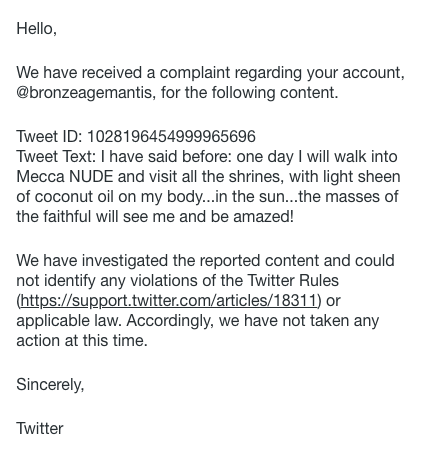
Task: Click the @bronzeagemantis account handle
Action: point(86,93)
